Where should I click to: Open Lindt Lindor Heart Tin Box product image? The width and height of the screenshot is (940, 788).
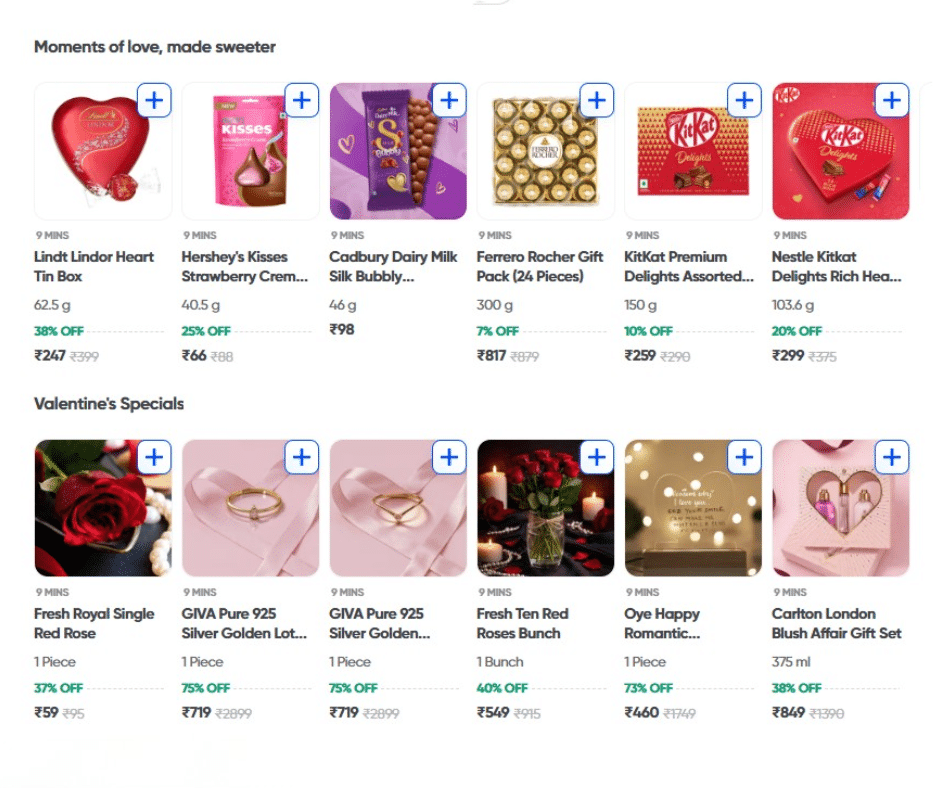point(93,160)
